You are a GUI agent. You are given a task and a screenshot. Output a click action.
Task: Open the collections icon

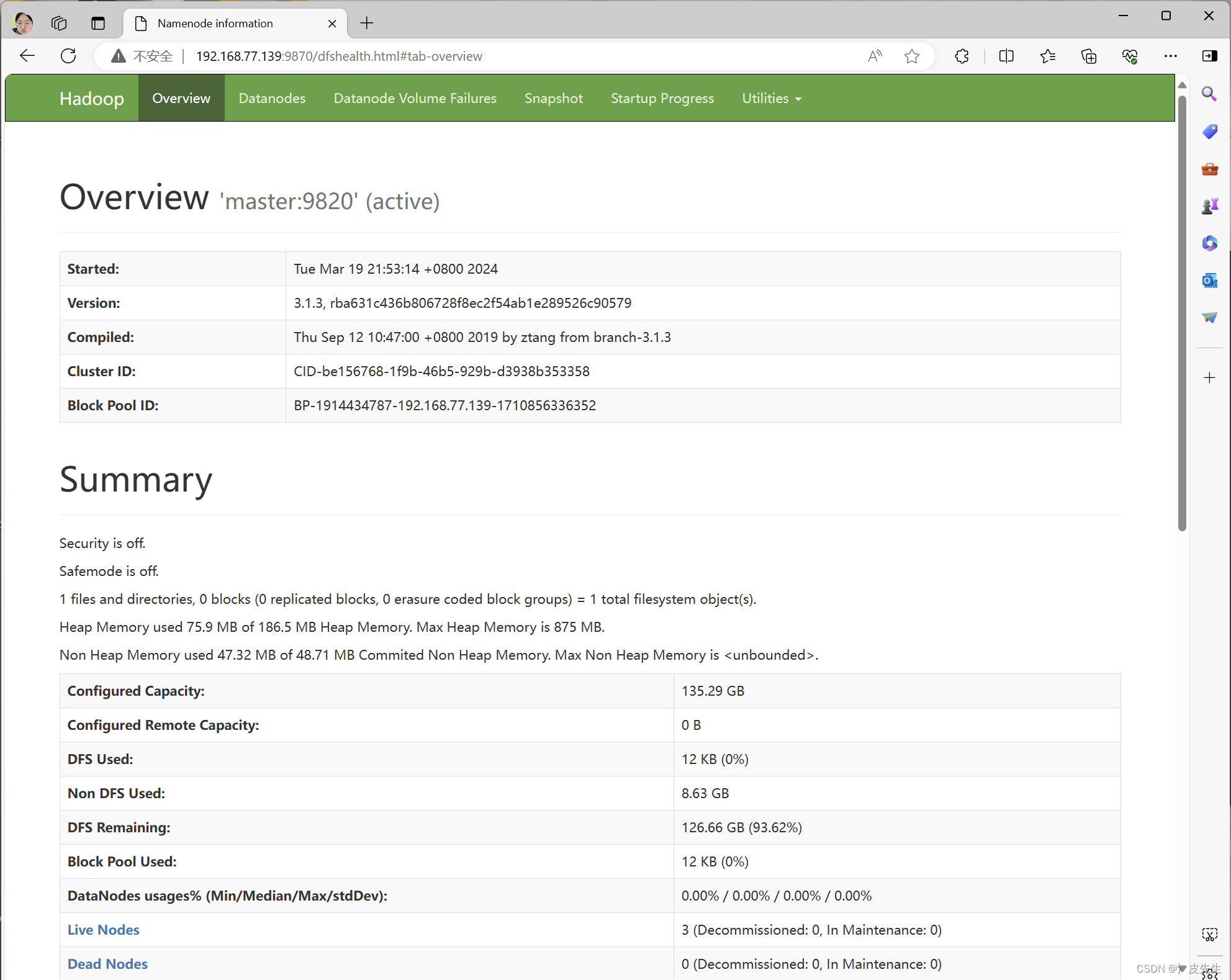[1089, 56]
